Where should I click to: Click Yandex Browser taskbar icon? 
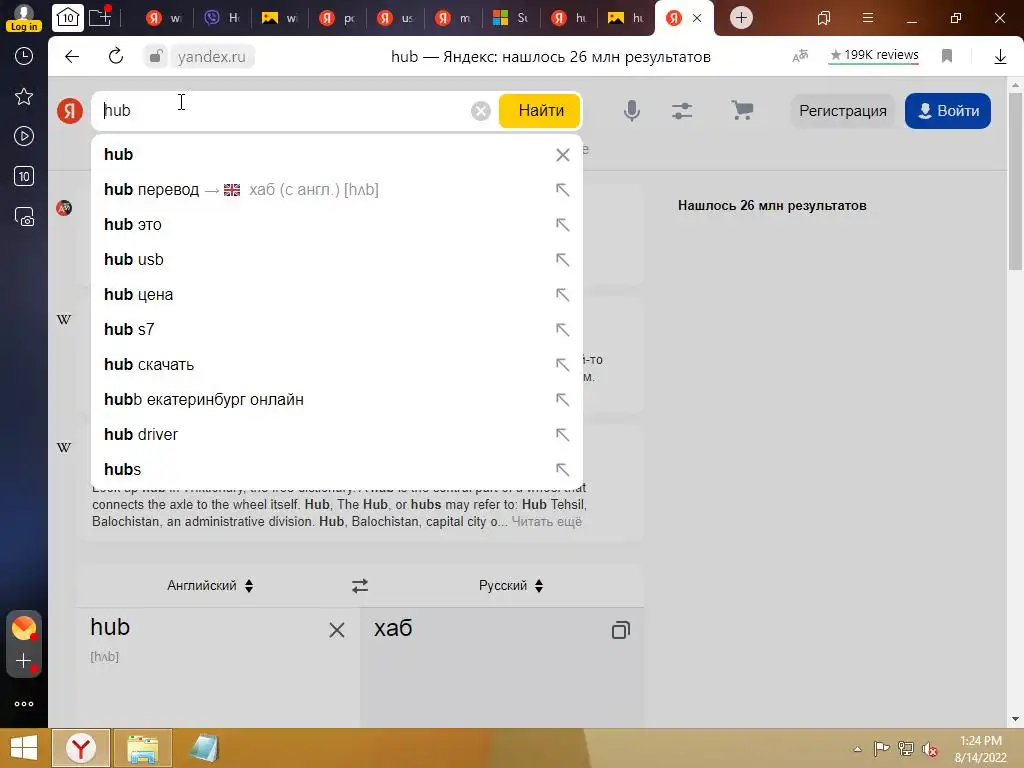click(81, 748)
